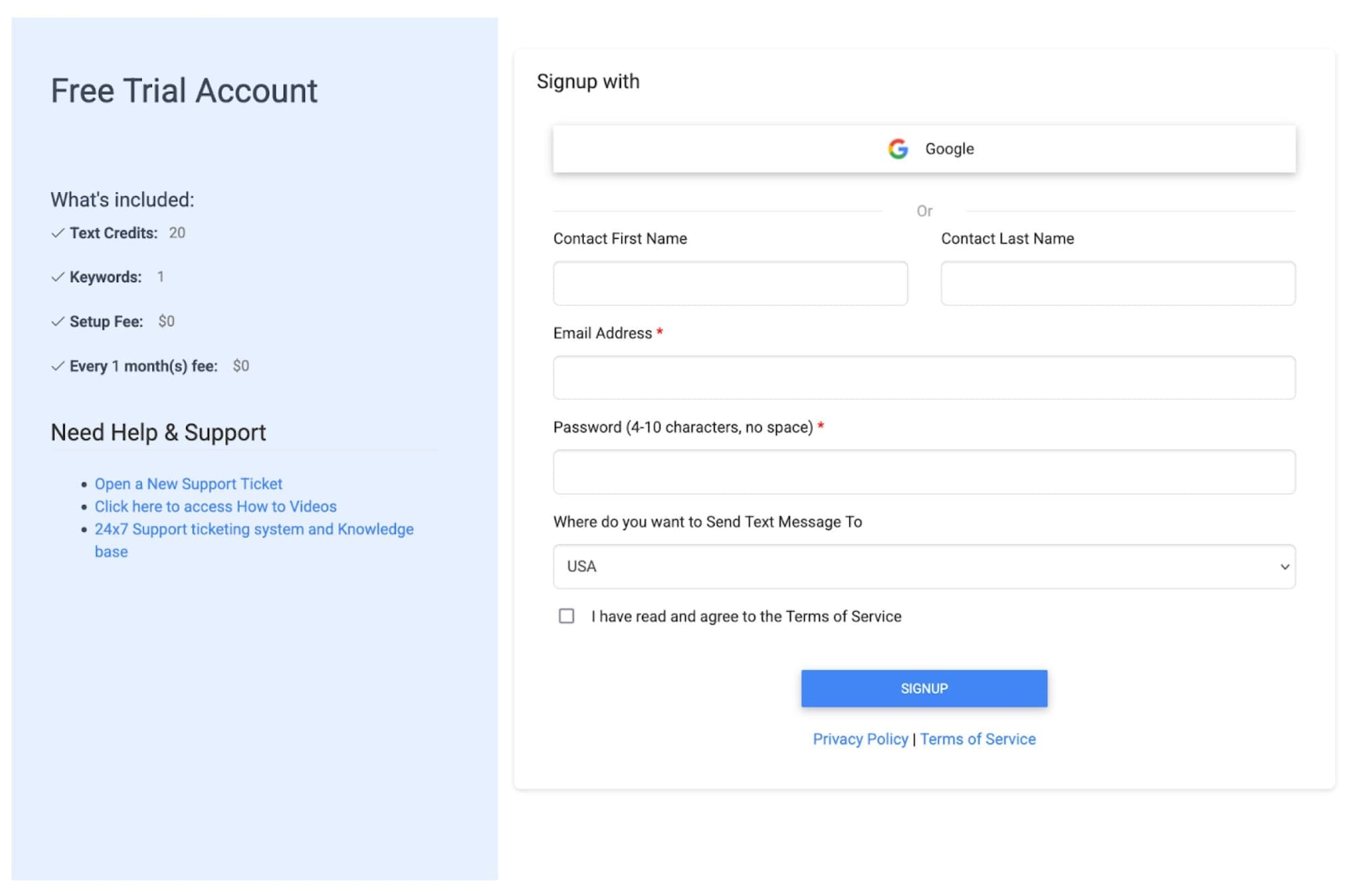
Task: Open a New Support Ticket link
Action: 188,483
